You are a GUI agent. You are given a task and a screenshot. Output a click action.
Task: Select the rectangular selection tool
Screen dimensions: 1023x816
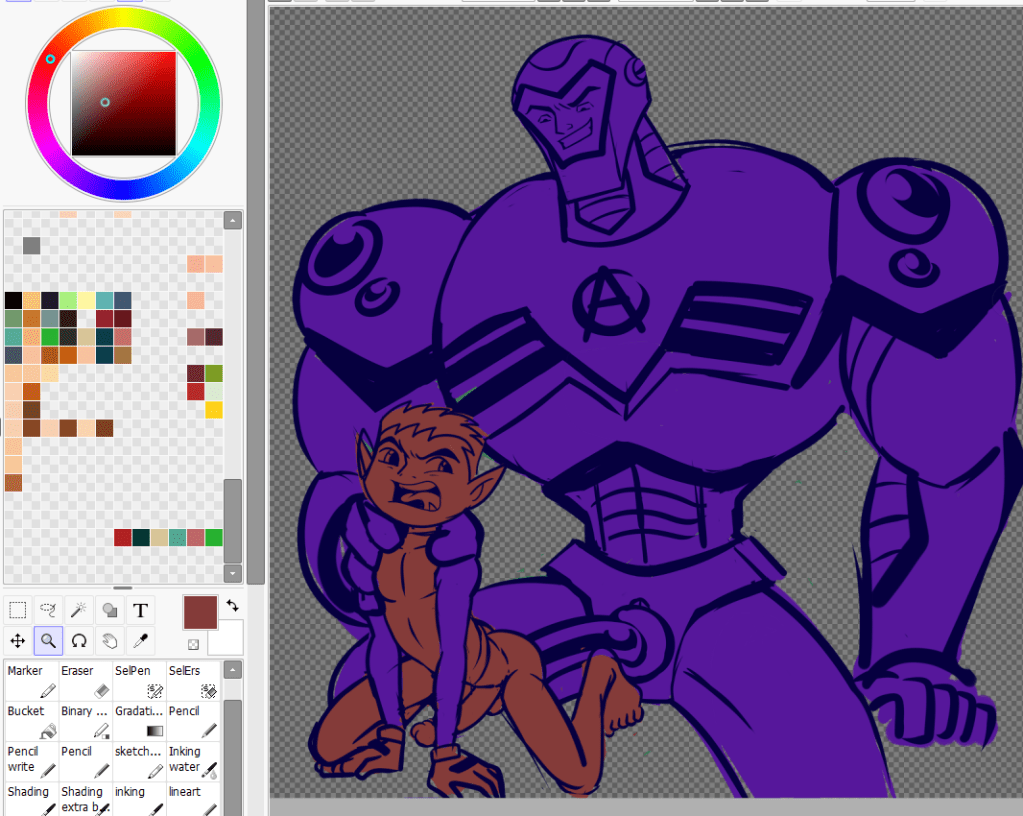click(x=18, y=610)
